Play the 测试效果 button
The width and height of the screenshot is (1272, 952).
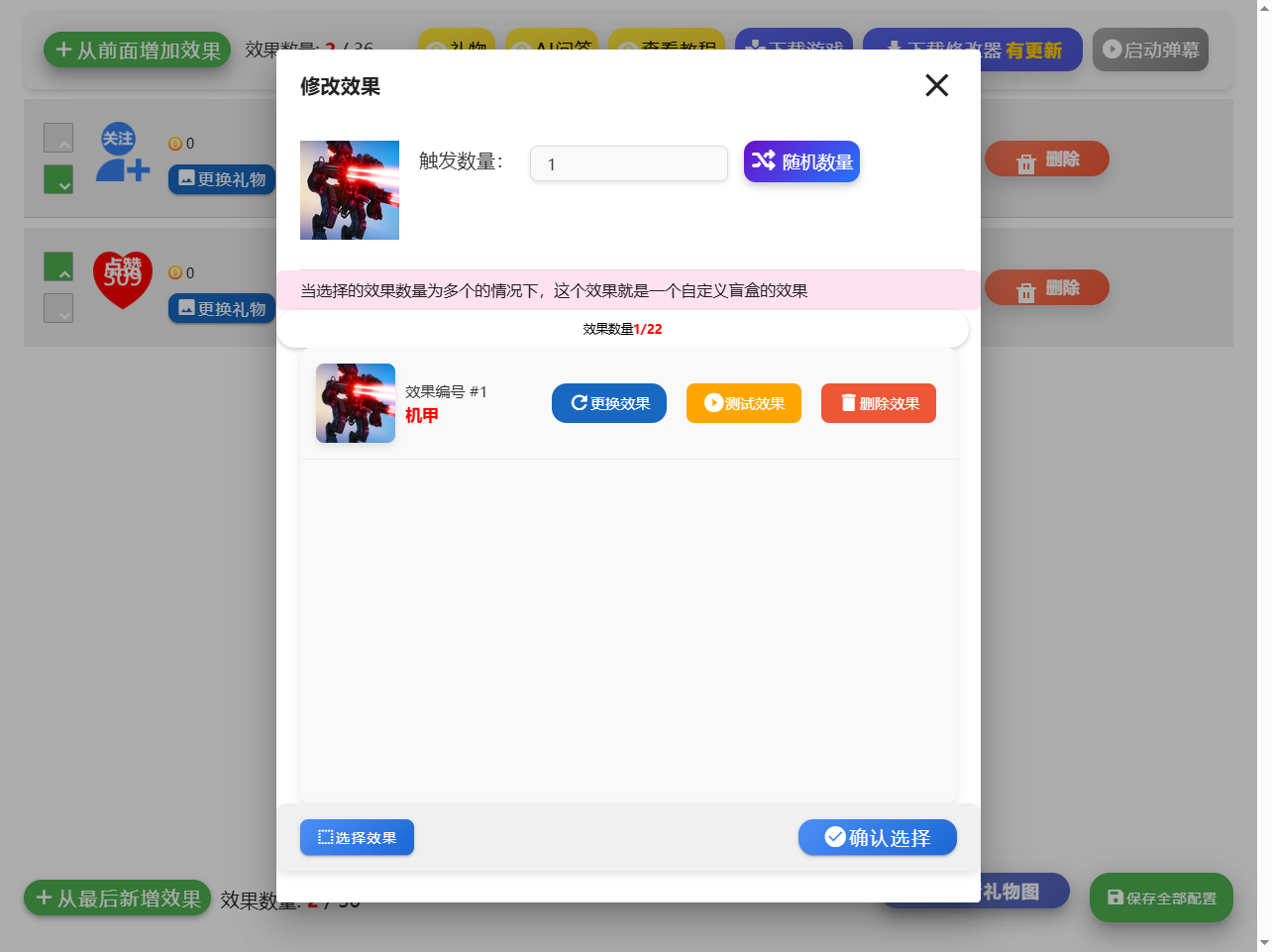coord(743,403)
